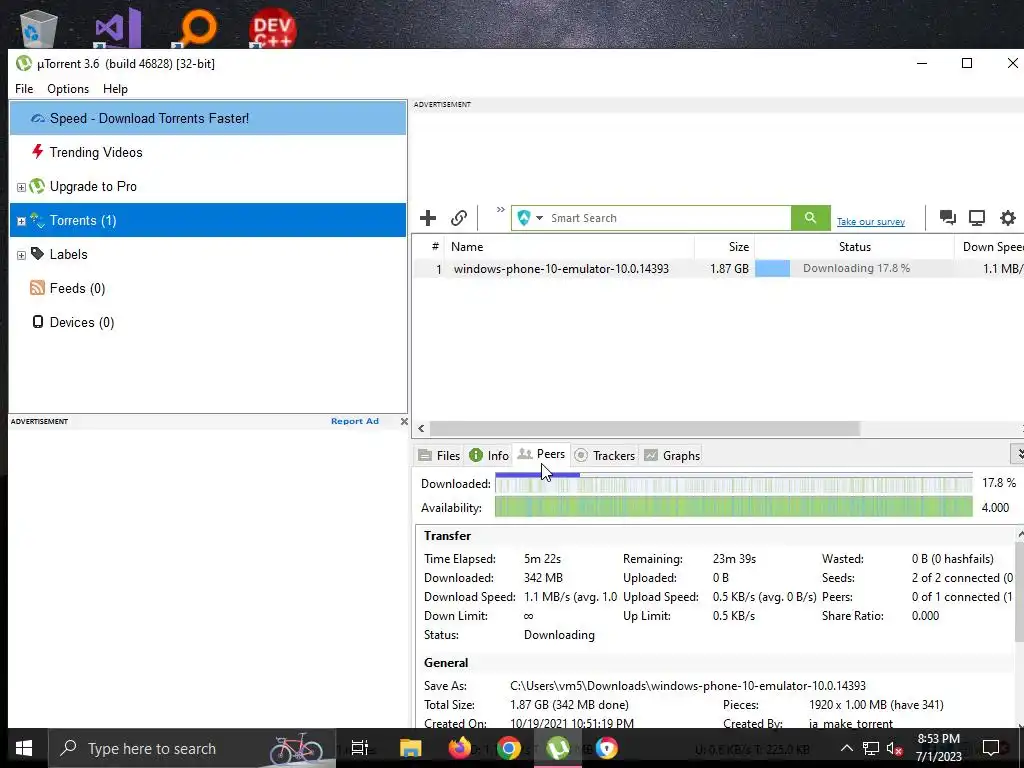Click the Downloaded pieces bar in Info

tap(733, 484)
